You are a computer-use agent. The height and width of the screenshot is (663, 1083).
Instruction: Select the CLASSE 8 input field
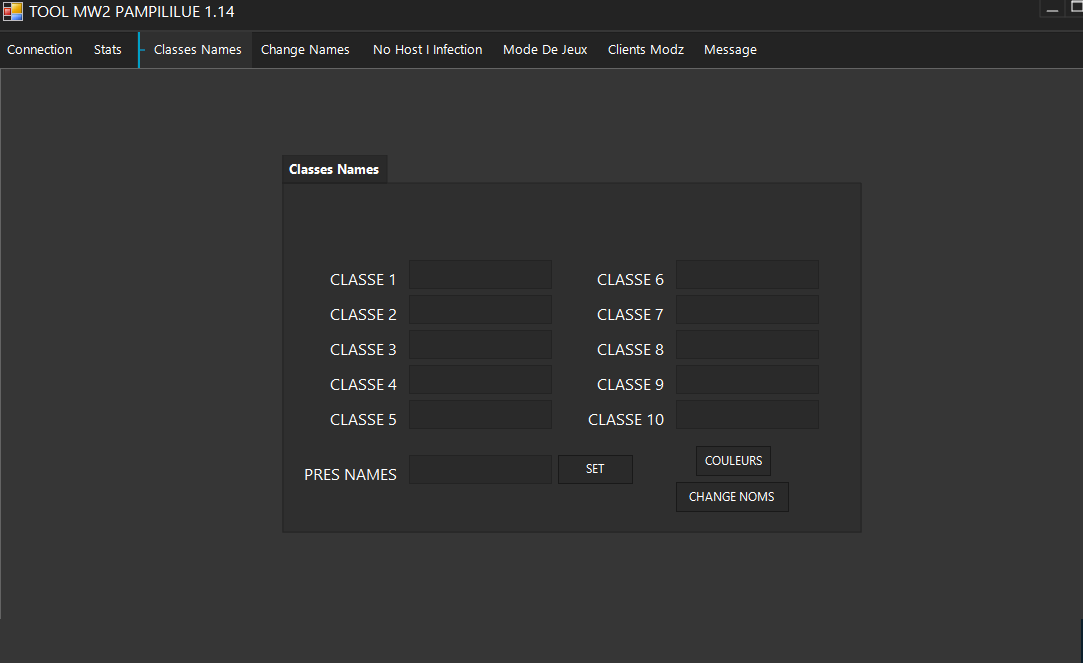(x=747, y=345)
